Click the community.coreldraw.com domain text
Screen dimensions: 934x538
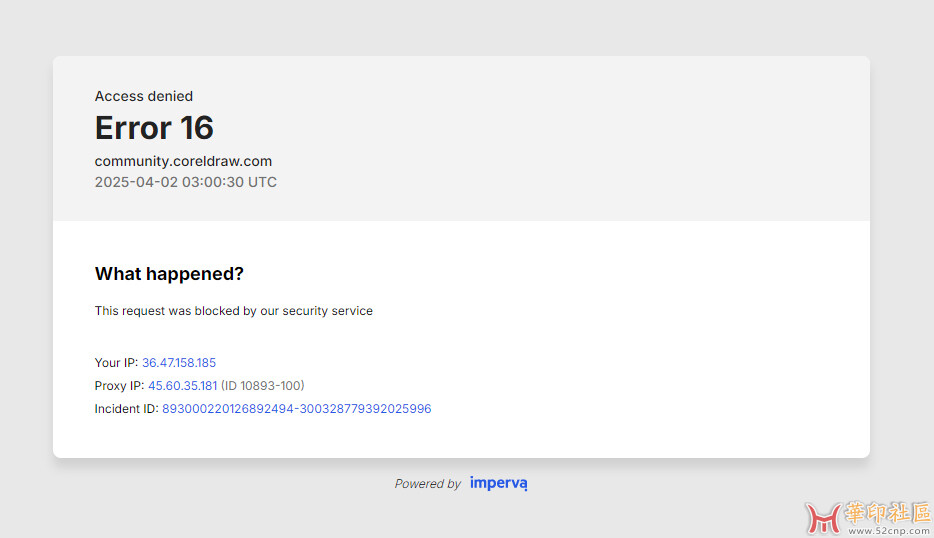[x=183, y=161]
